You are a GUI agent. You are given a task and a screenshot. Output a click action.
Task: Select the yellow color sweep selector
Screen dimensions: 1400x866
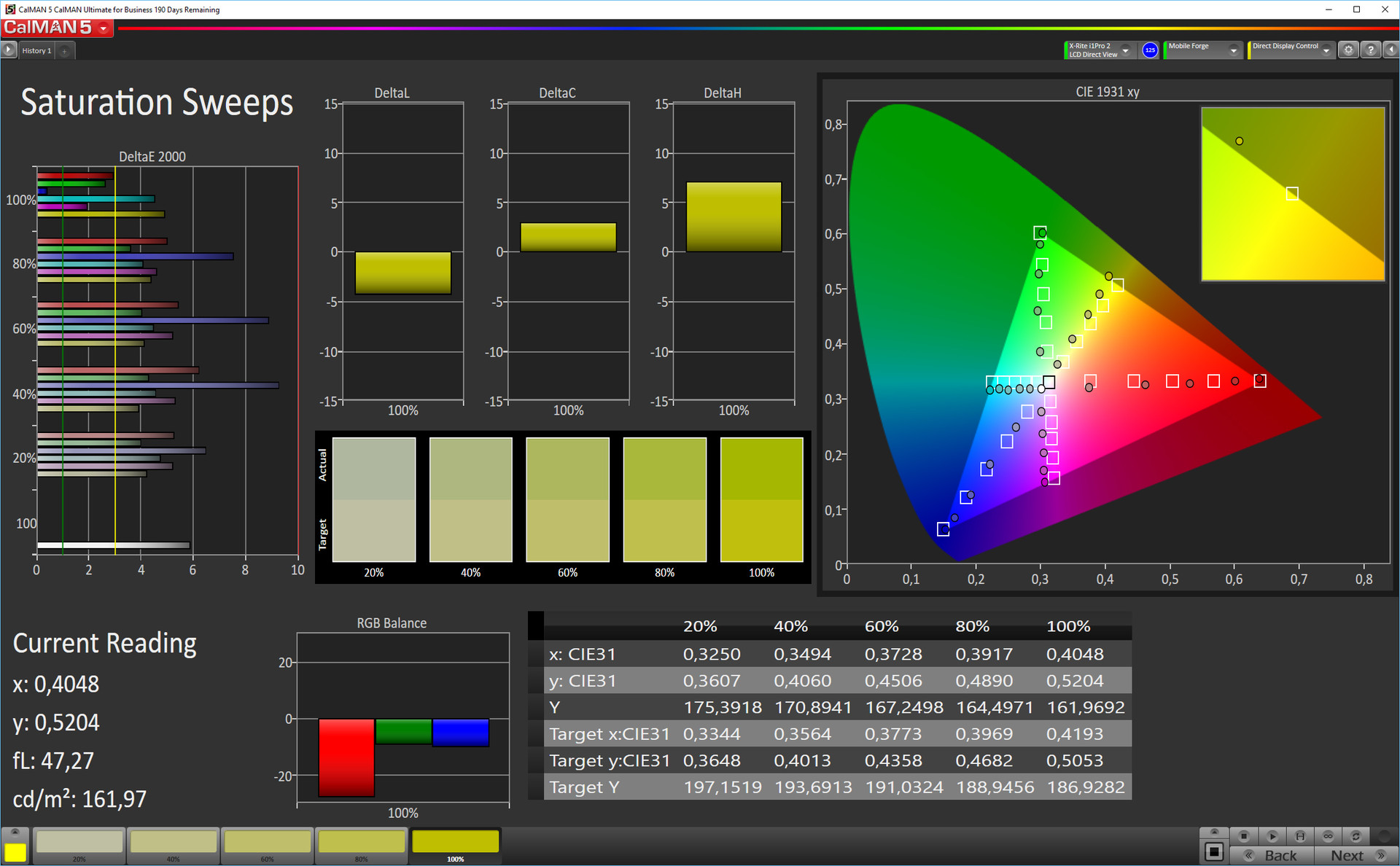[x=15, y=851]
